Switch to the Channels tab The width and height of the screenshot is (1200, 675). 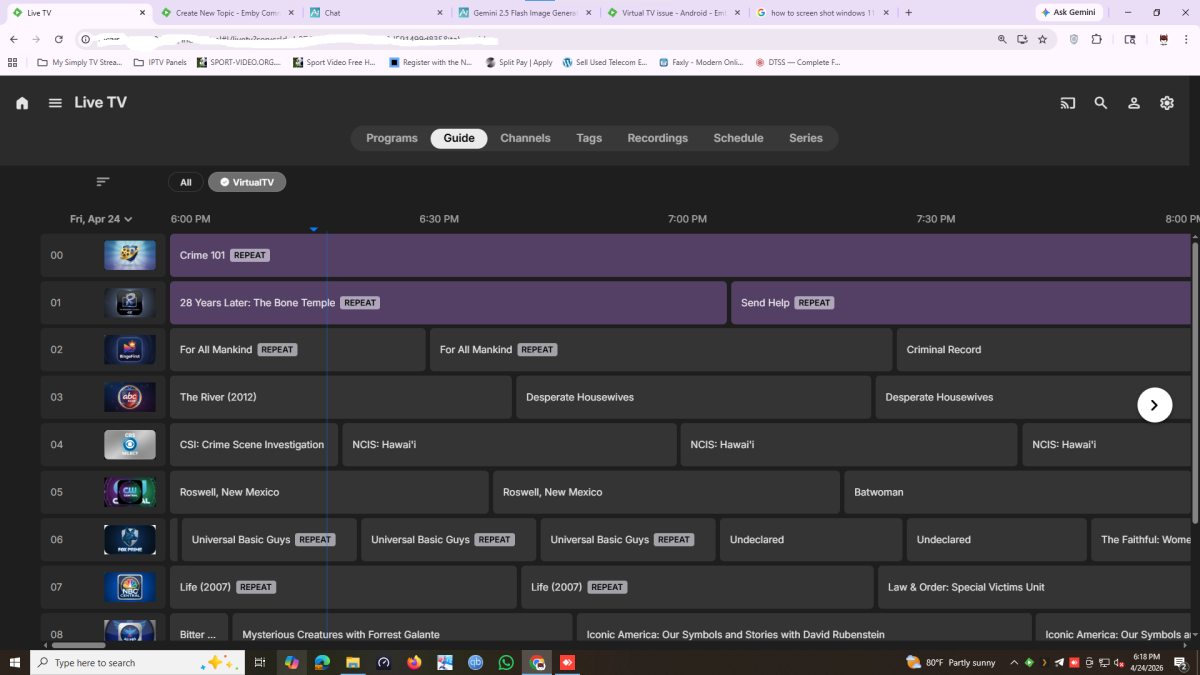[x=525, y=138]
